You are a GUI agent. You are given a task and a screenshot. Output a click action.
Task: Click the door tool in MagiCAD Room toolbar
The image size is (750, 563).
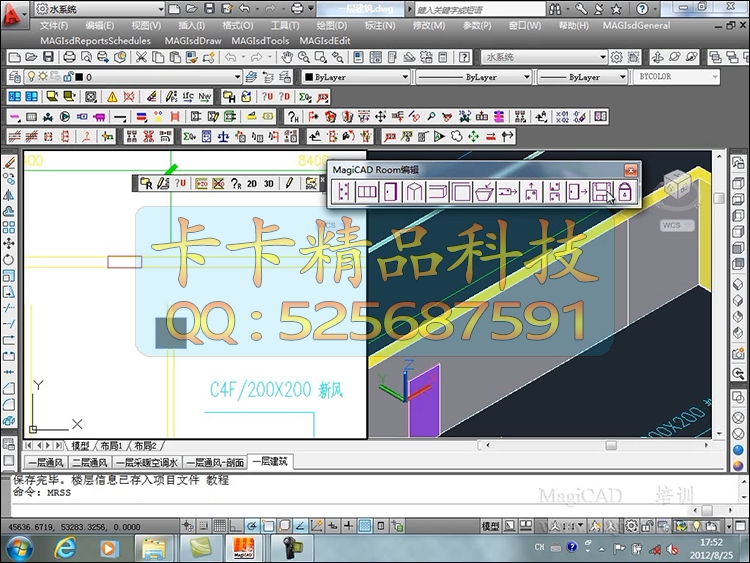pos(390,192)
